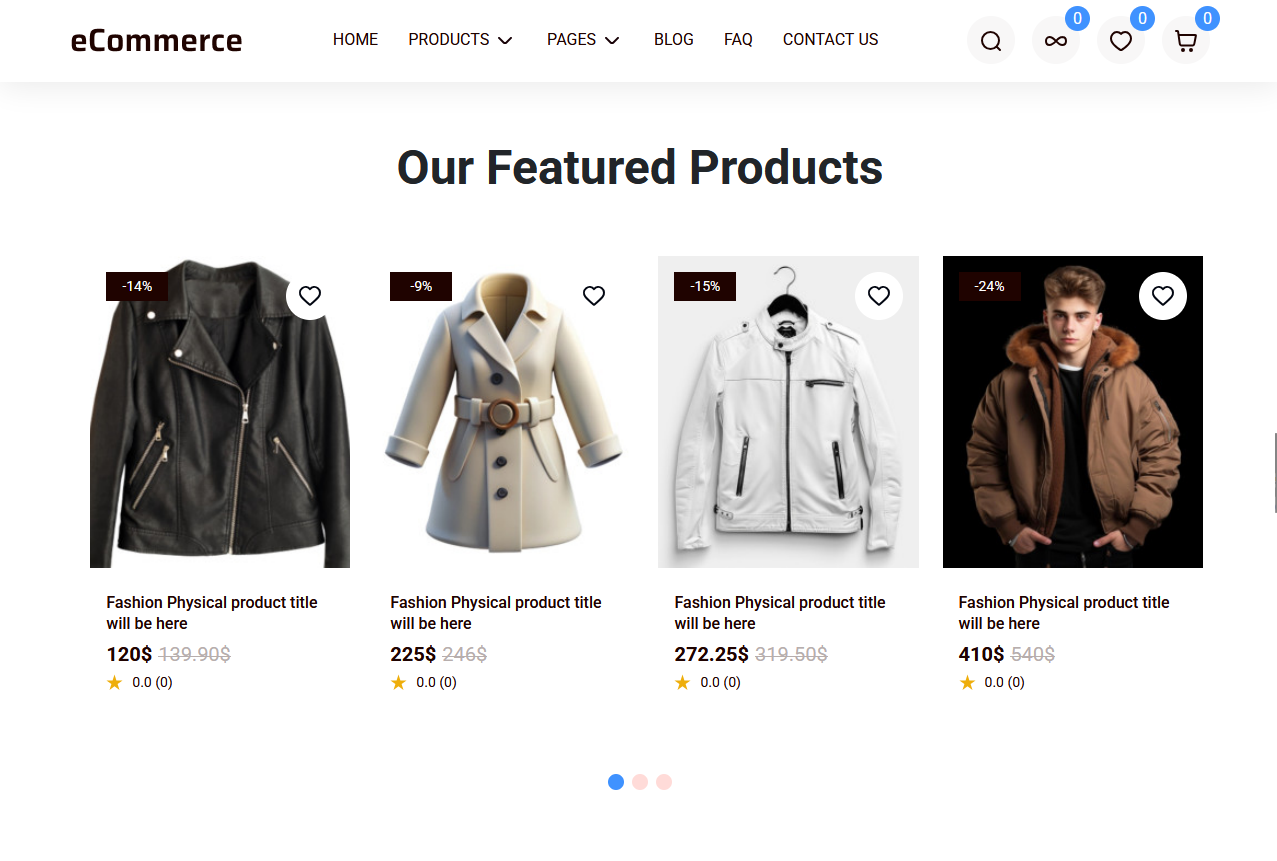The width and height of the screenshot is (1277, 861).
Task: Click the eCommerce logo
Action: pos(156,41)
